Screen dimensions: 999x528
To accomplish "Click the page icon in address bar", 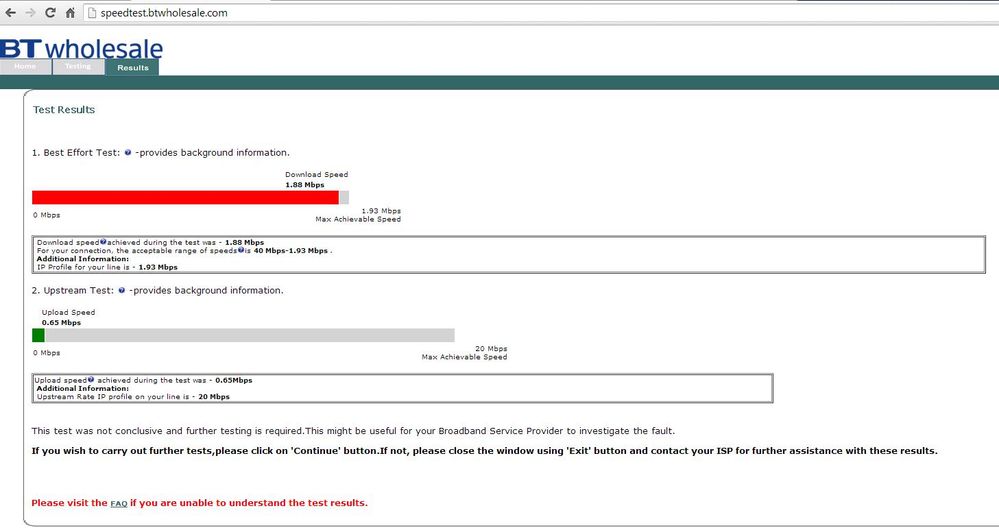I will point(92,13).
